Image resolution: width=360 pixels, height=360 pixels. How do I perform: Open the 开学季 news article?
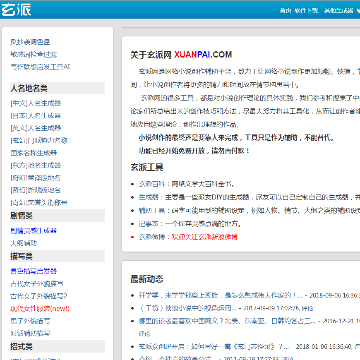pos(220,295)
